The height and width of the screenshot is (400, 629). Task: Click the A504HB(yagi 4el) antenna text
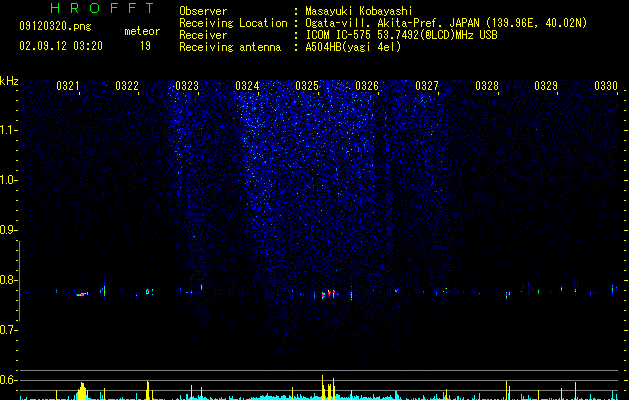tap(353, 47)
